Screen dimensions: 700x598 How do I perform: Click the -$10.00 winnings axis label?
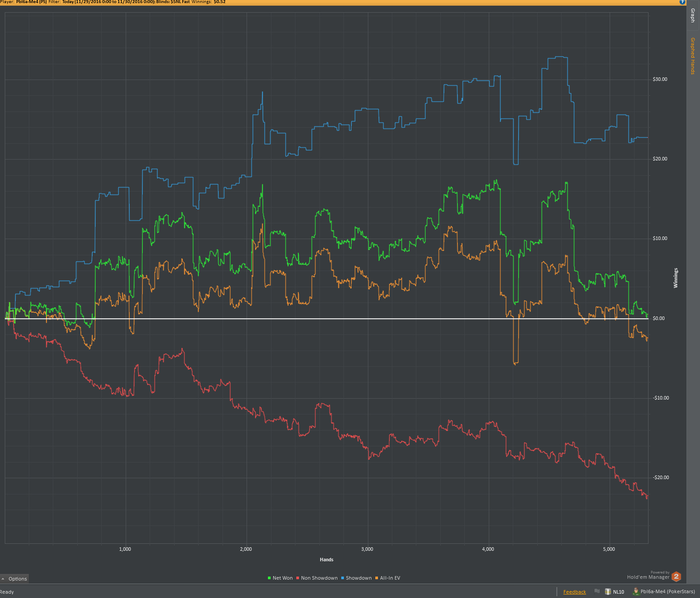point(660,398)
